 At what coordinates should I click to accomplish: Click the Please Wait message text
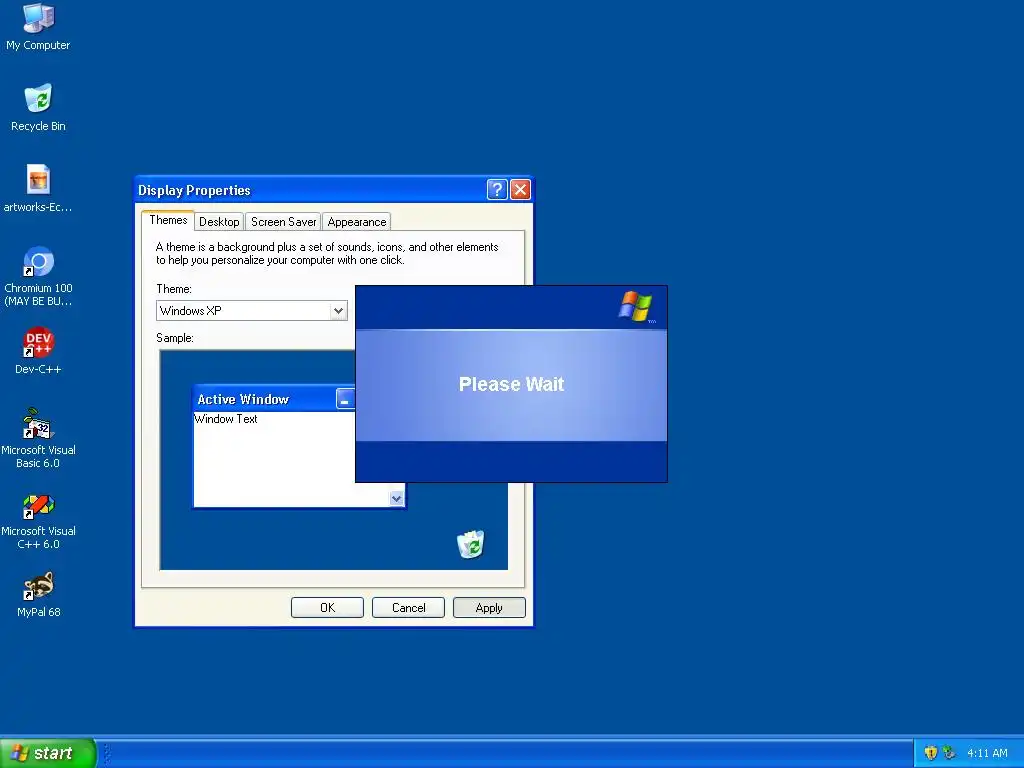click(x=511, y=384)
